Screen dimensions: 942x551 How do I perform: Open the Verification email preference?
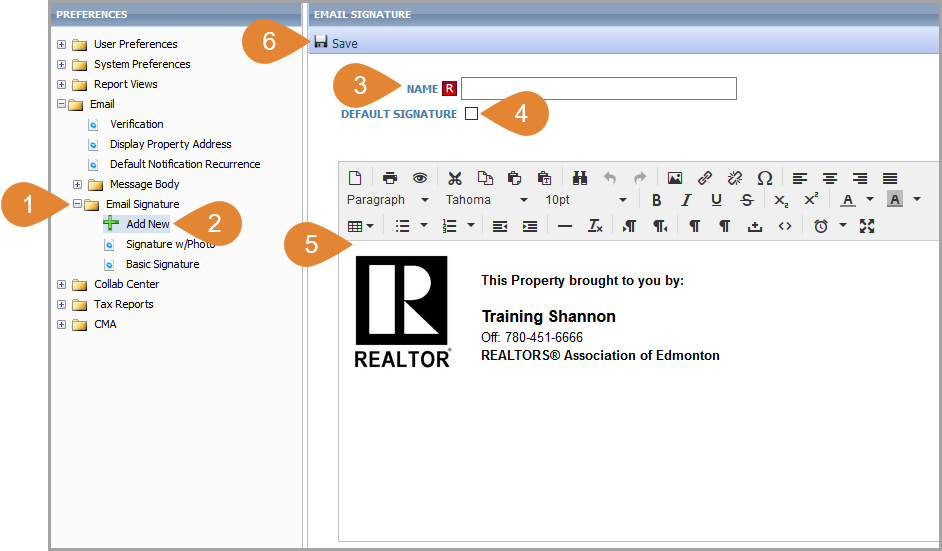click(136, 124)
